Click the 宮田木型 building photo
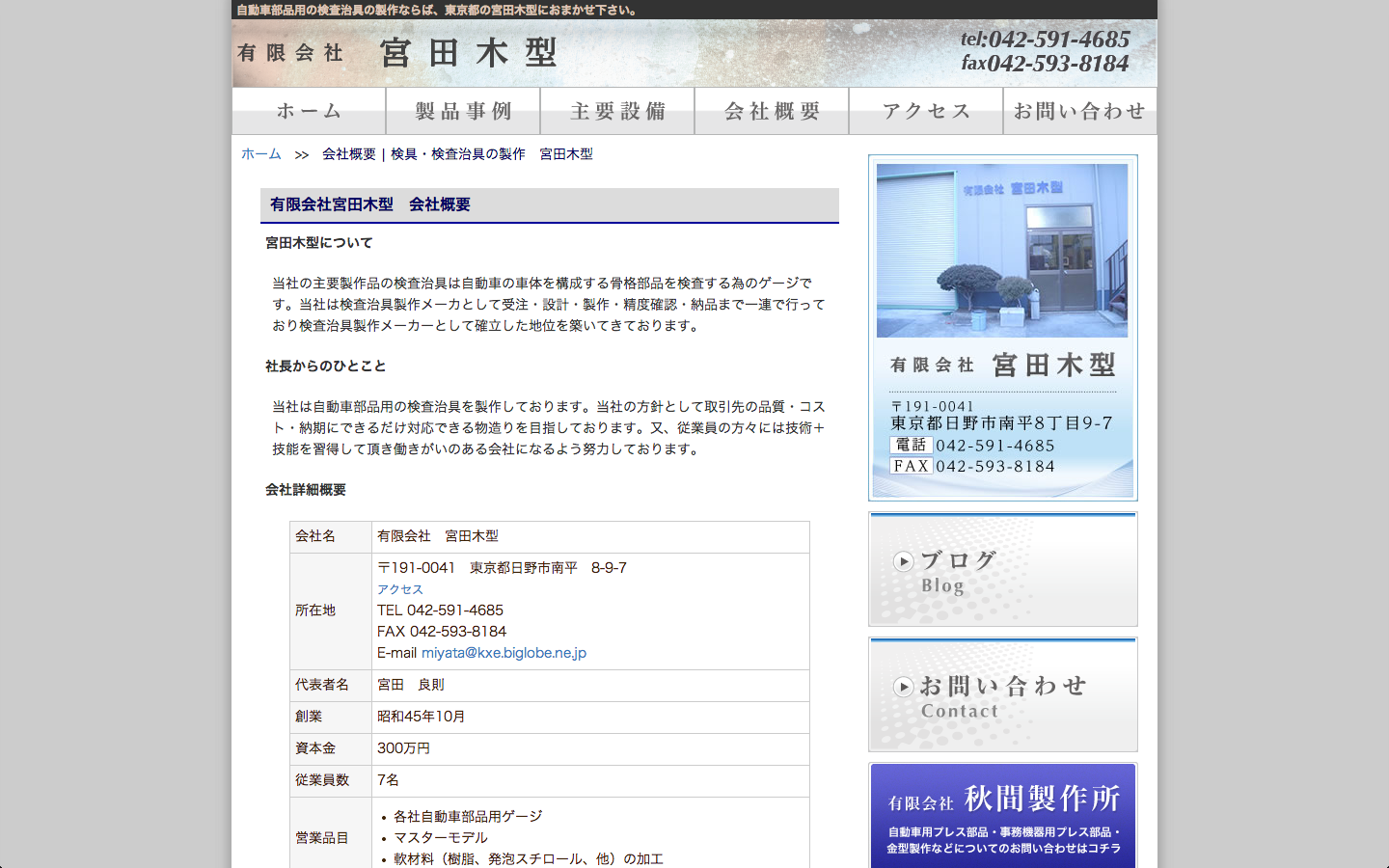 (1002, 251)
